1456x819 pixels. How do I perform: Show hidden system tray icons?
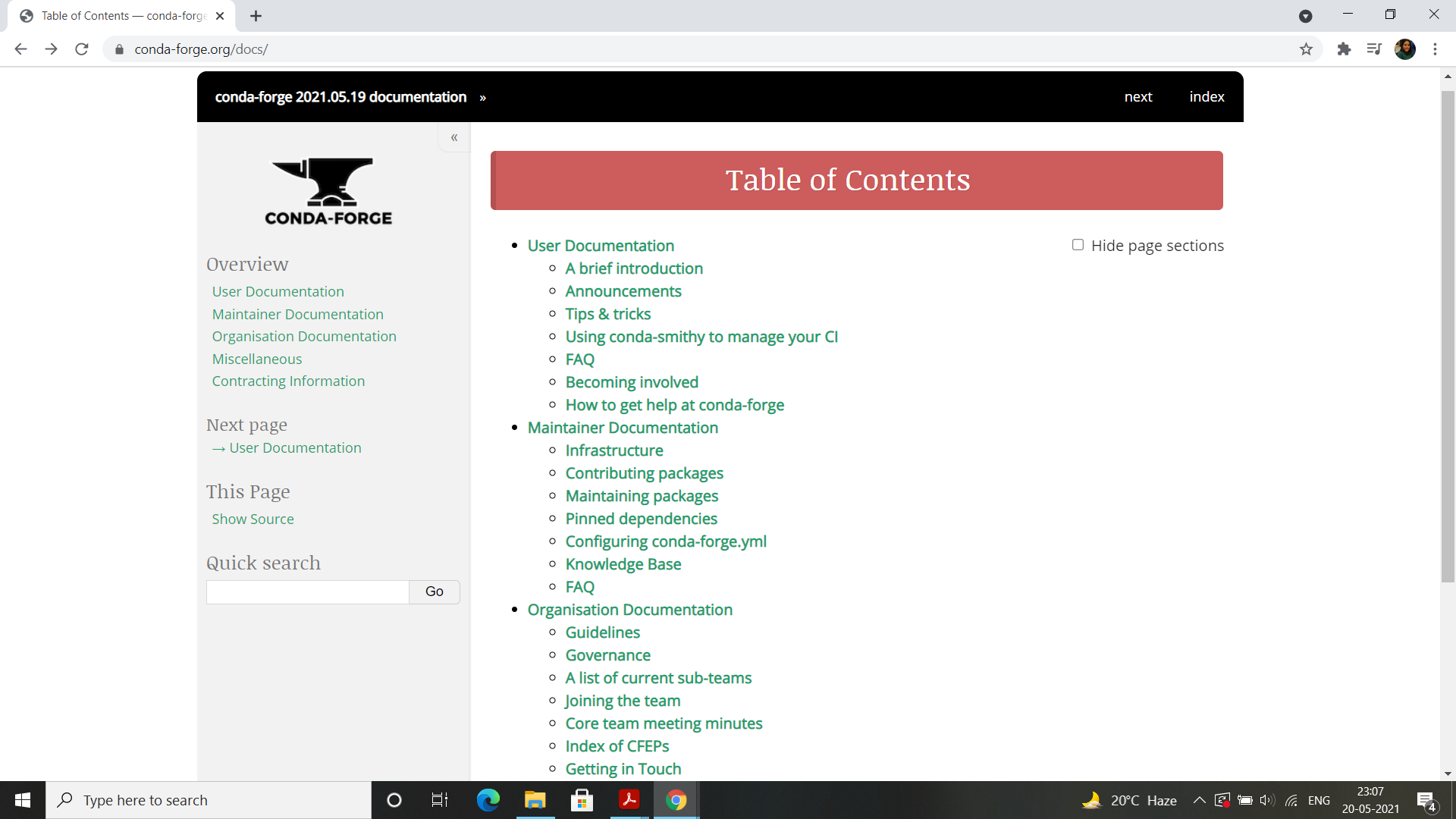(x=1199, y=800)
